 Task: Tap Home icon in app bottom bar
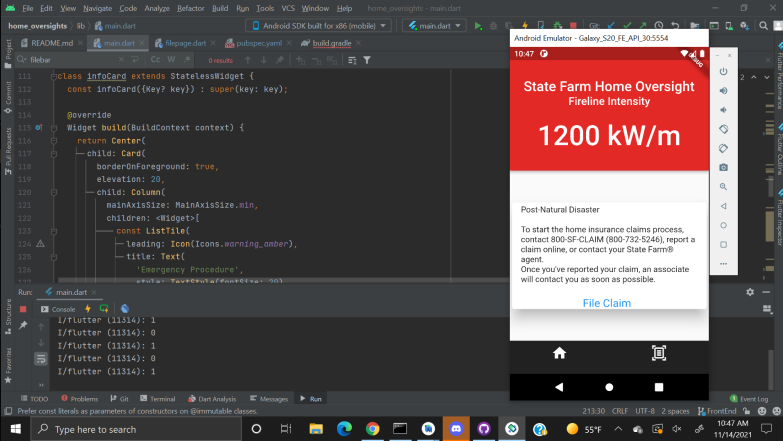pyautogui.click(x=559, y=353)
